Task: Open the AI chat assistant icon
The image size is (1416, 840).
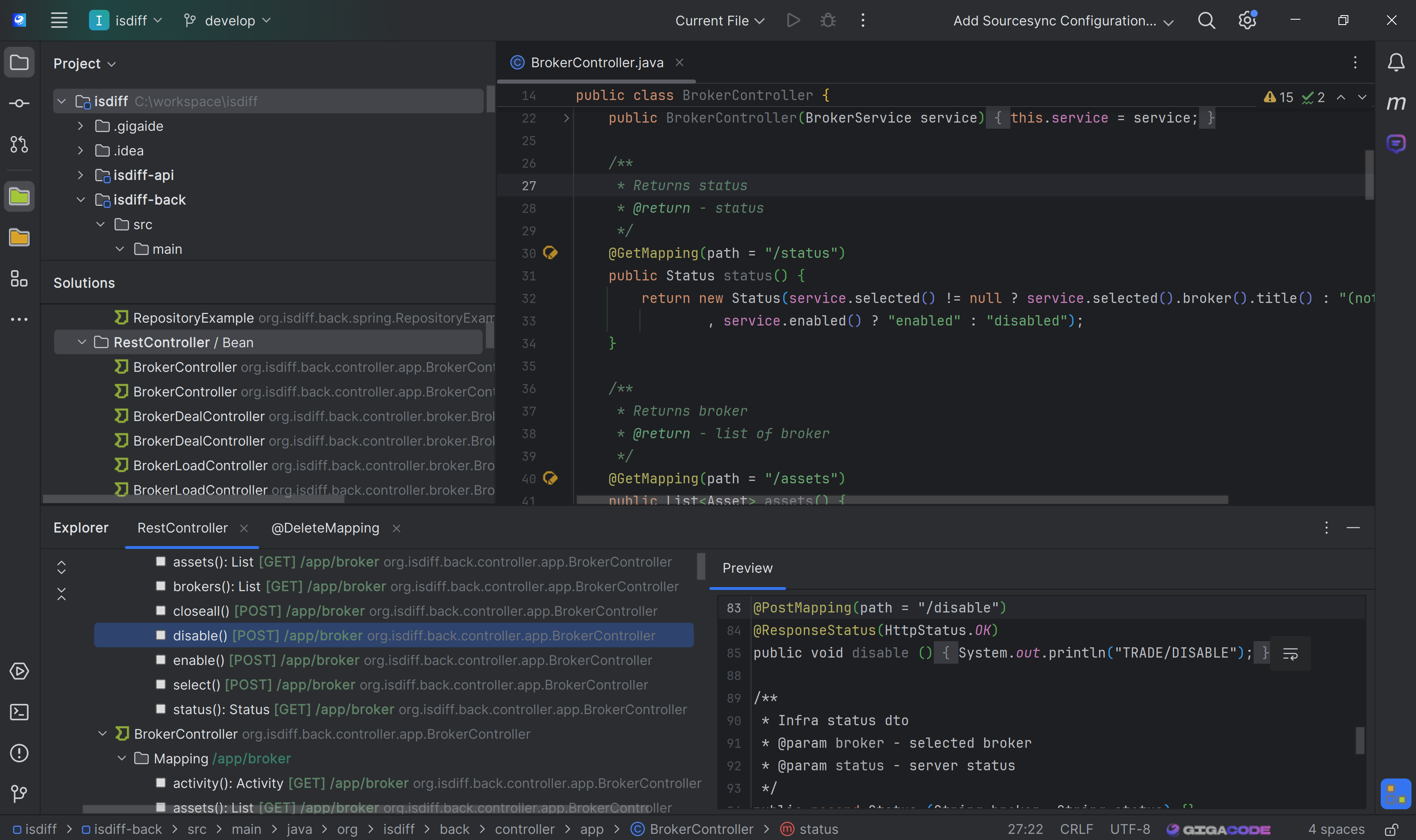Action: [1396, 144]
